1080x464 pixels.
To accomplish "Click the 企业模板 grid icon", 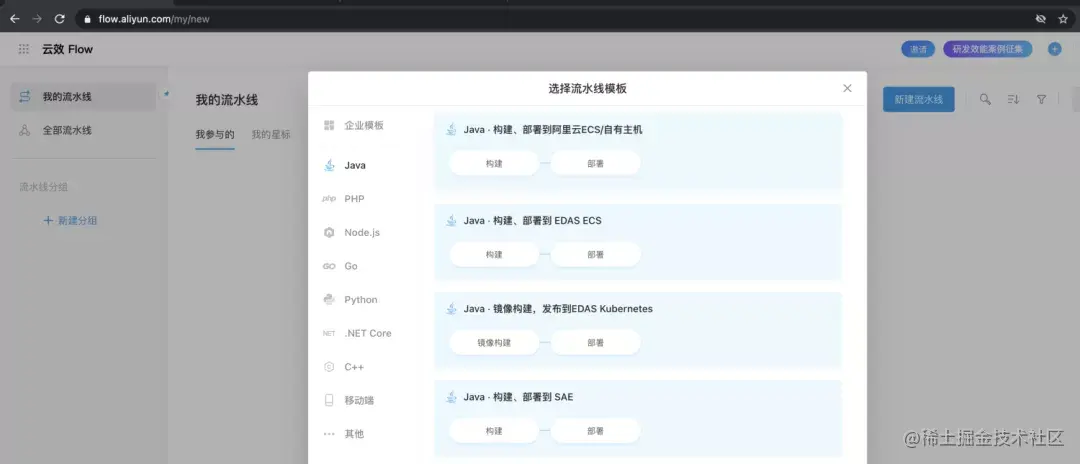I will coord(329,125).
